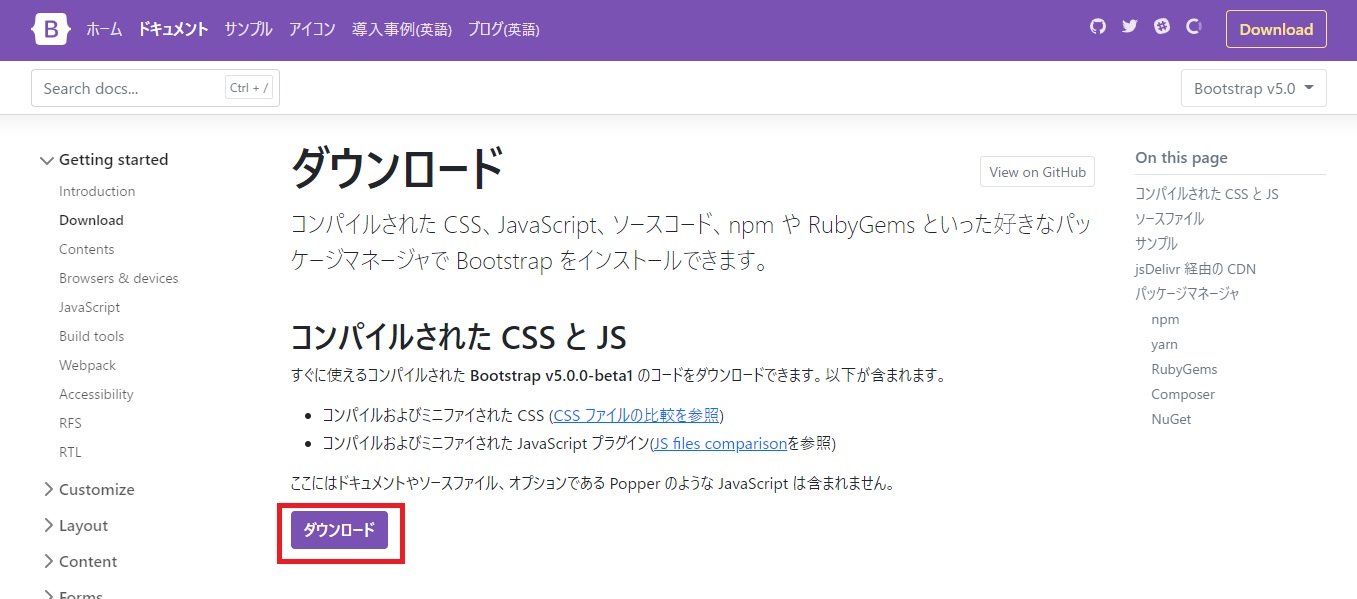Screen dimensions: 1357x599
Task: Select Webpack in the sidebar
Action: point(87,365)
